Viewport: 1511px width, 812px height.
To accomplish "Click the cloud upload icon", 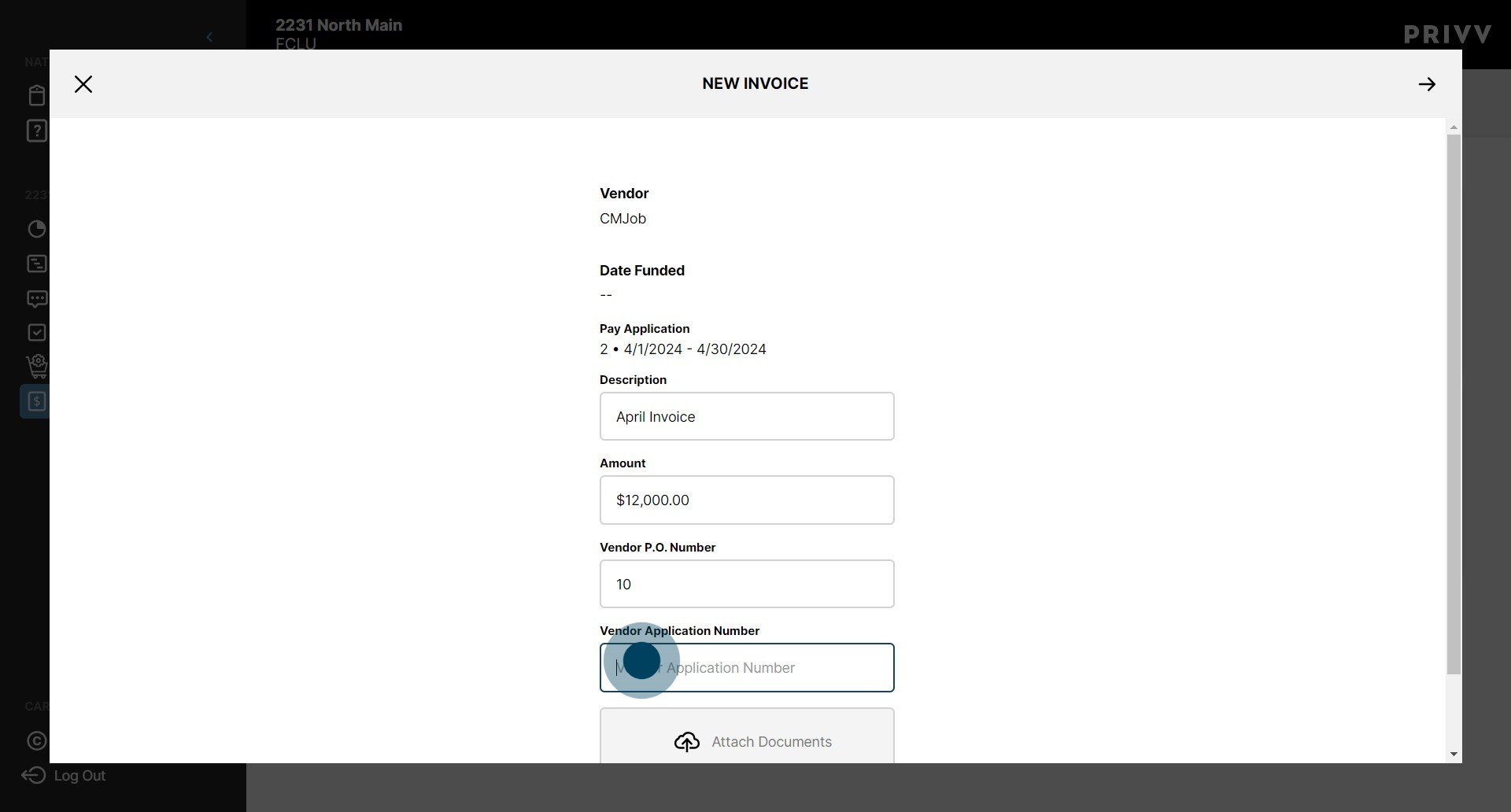I will (687, 742).
